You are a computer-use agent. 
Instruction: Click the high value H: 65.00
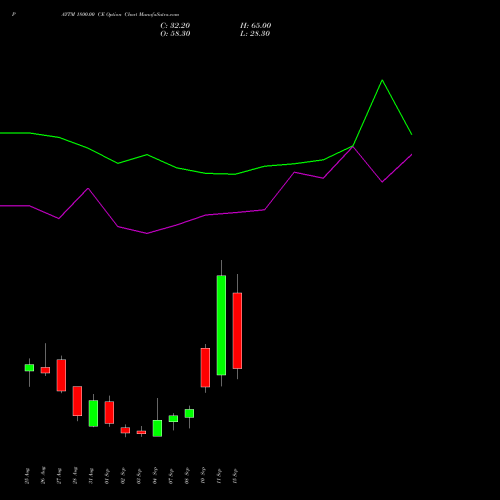click(x=255, y=26)
